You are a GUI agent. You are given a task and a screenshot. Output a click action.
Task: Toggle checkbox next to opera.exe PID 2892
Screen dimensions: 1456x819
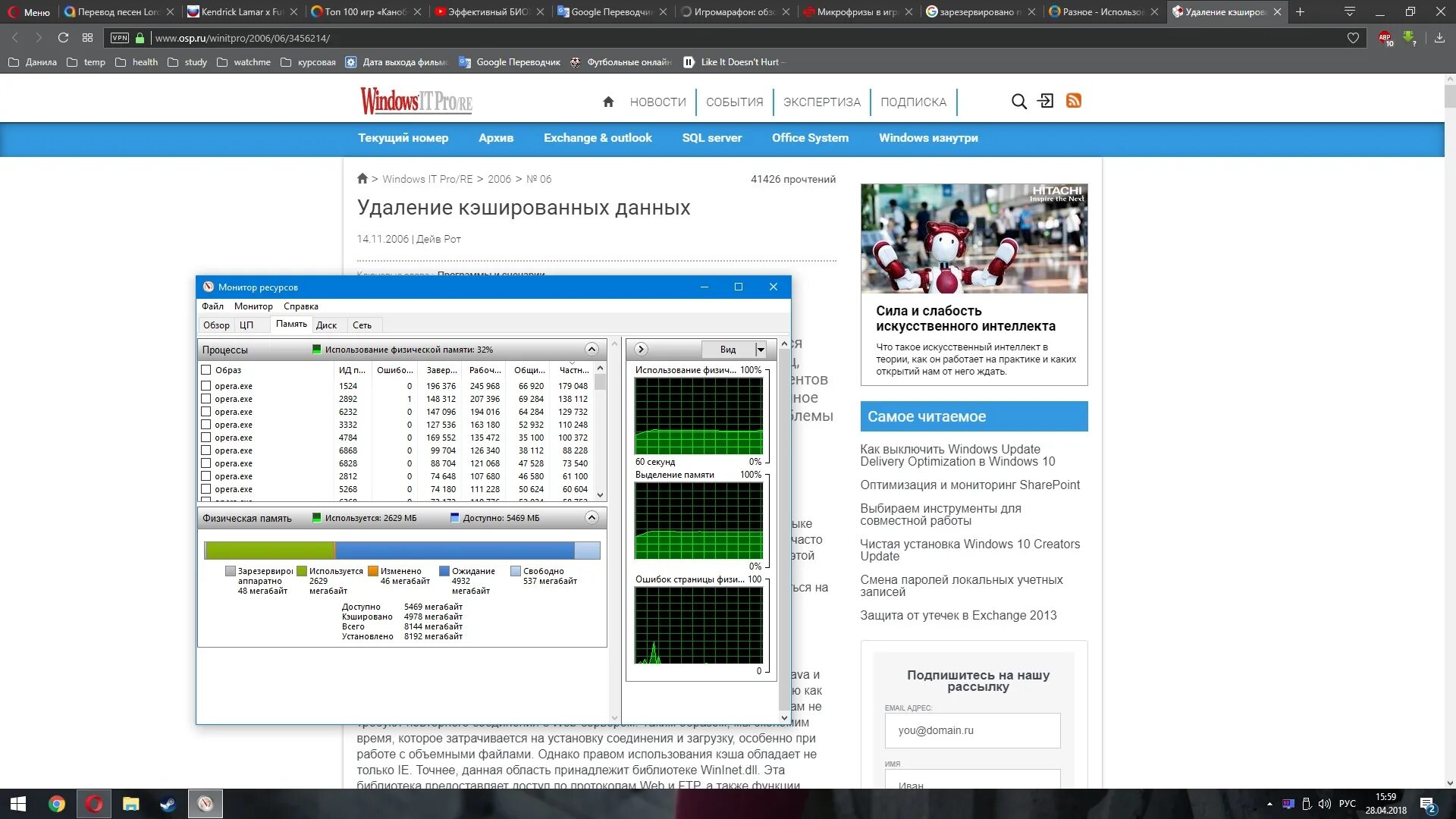coord(206,398)
